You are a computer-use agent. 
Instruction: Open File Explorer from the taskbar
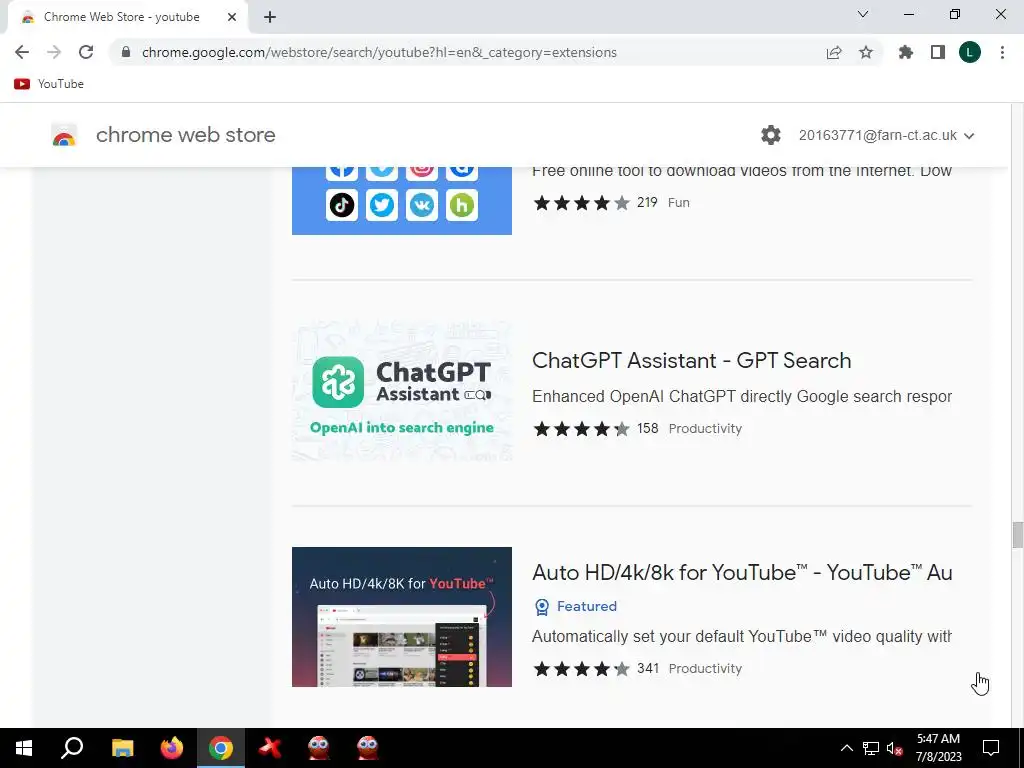(122, 748)
